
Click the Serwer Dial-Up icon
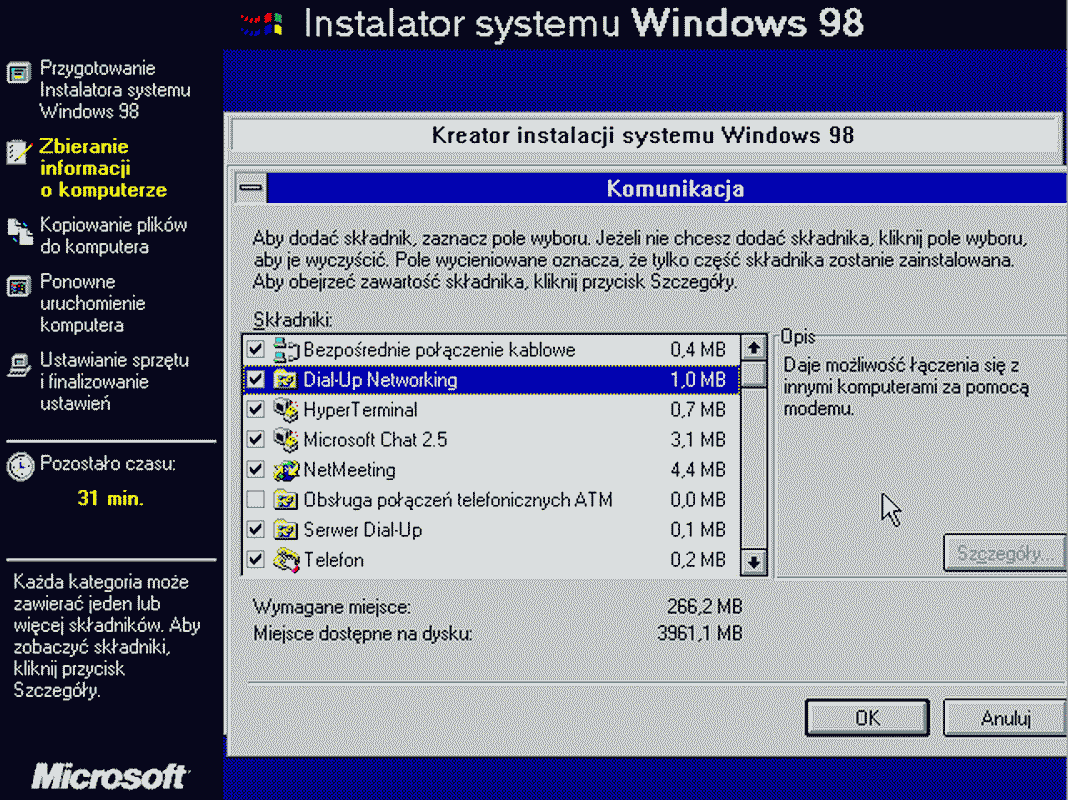pos(285,530)
